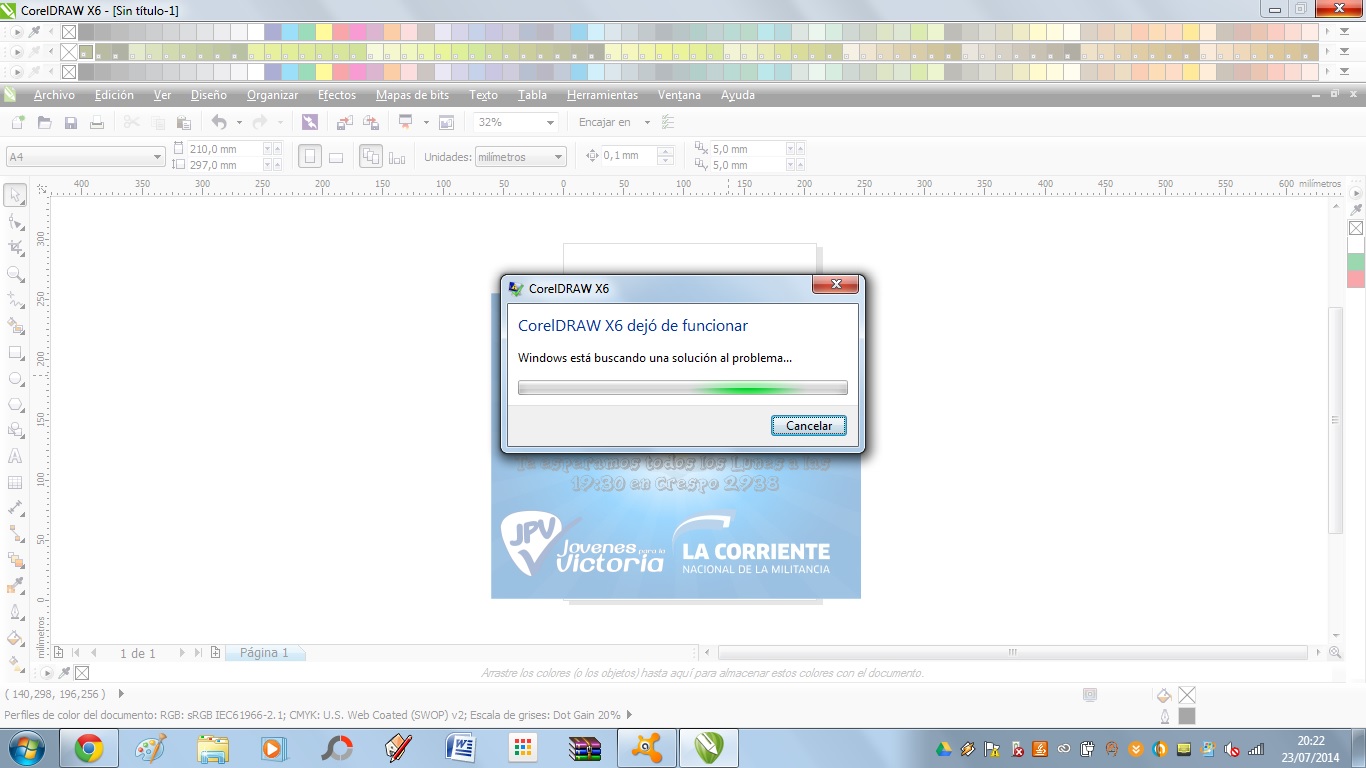Open the Ayuda menu
Image resolution: width=1366 pixels, height=768 pixels.
click(738, 95)
